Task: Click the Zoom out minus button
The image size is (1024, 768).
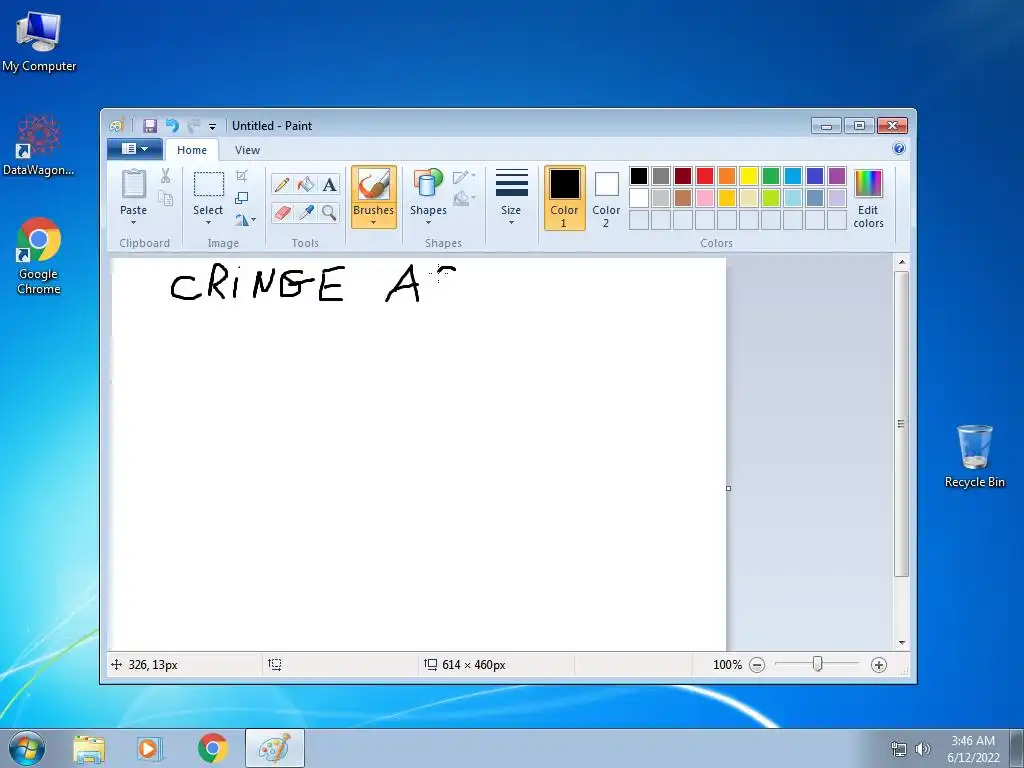Action: [x=757, y=665]
